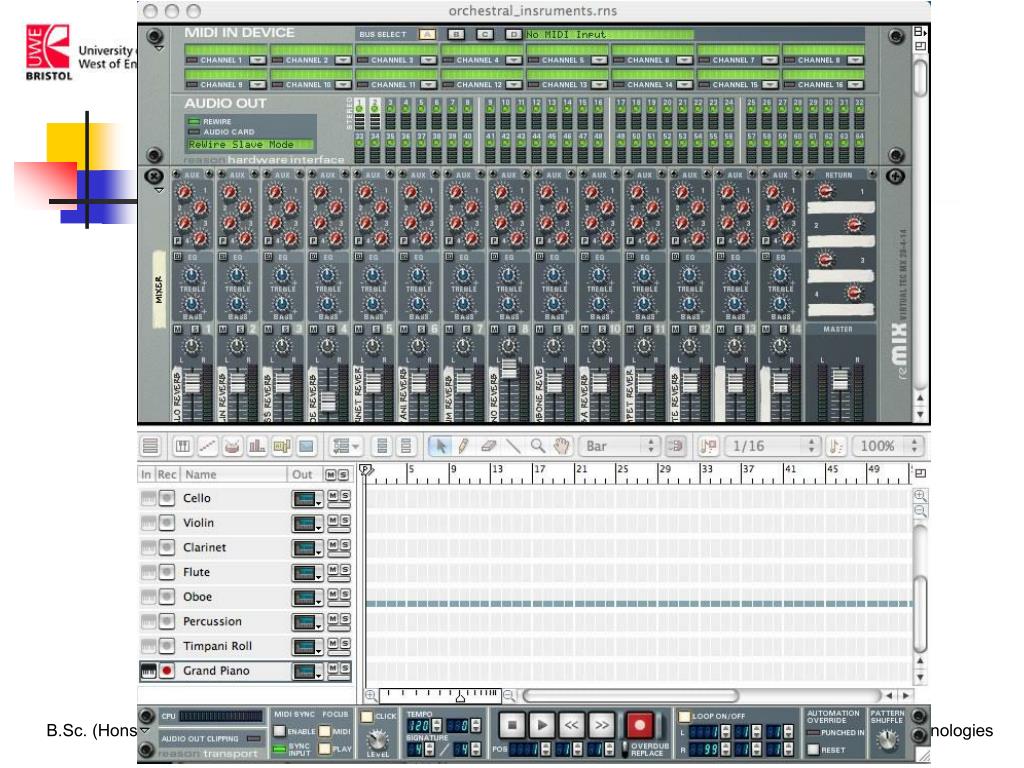
Task: Open the Cello track Out dropdown
Action: pos(307,500)
